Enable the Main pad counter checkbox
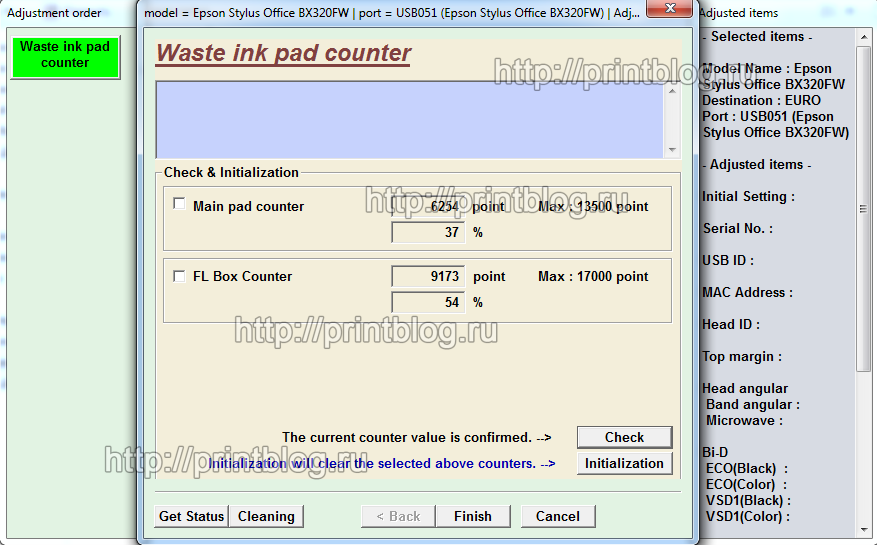The width and height of the screenshot is (877, 545). point(179,204)
